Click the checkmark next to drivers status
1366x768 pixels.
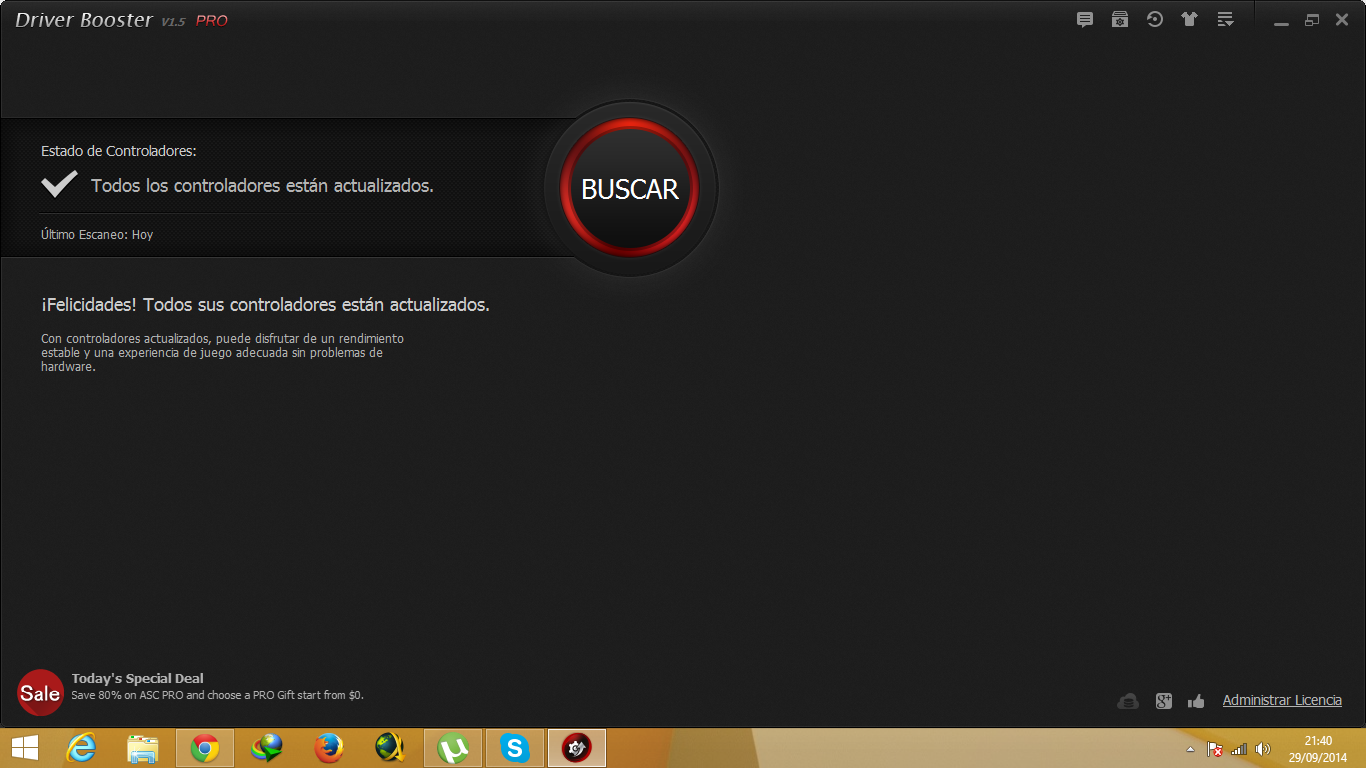click(59, 184)
